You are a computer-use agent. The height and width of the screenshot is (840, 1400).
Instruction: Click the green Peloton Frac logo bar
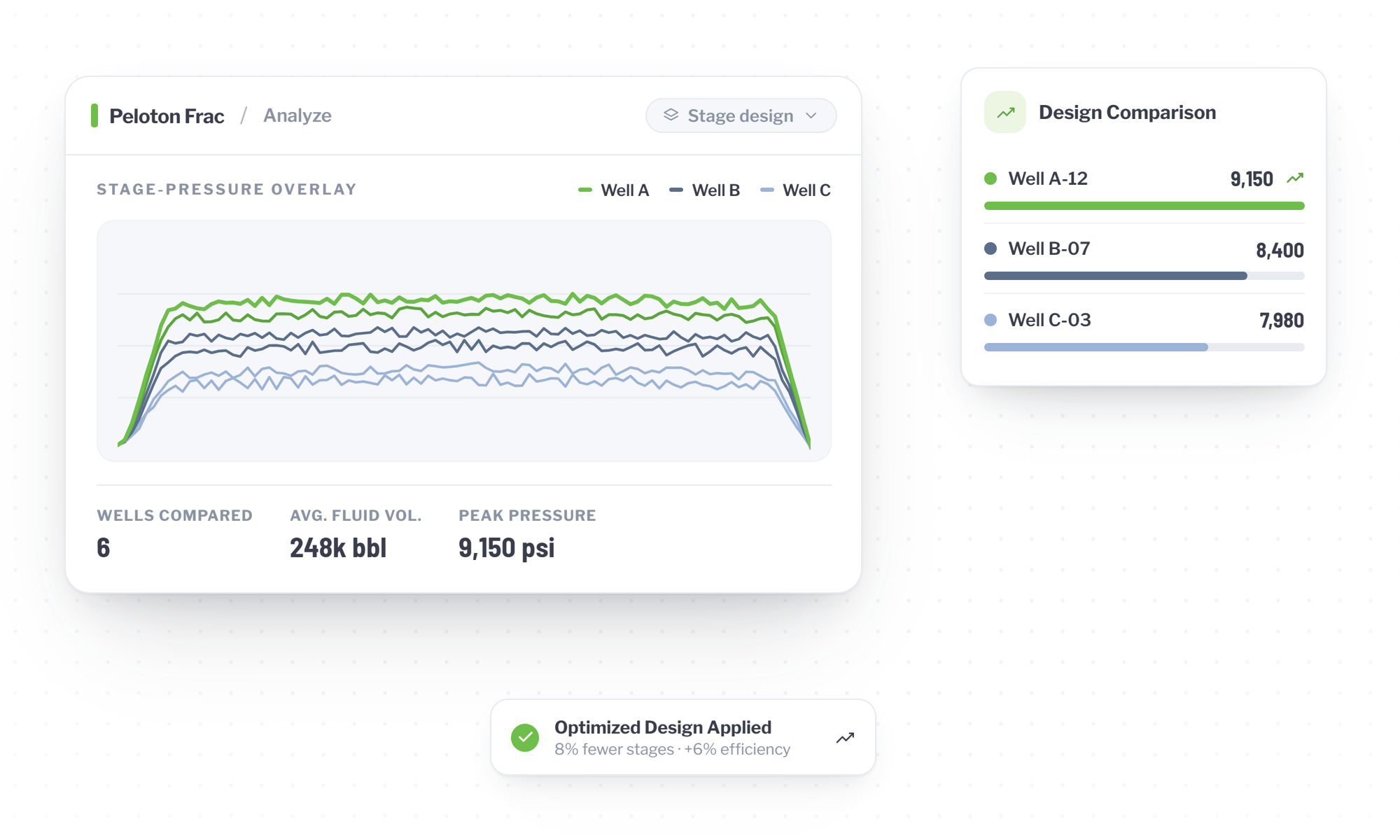pos(94,115)
